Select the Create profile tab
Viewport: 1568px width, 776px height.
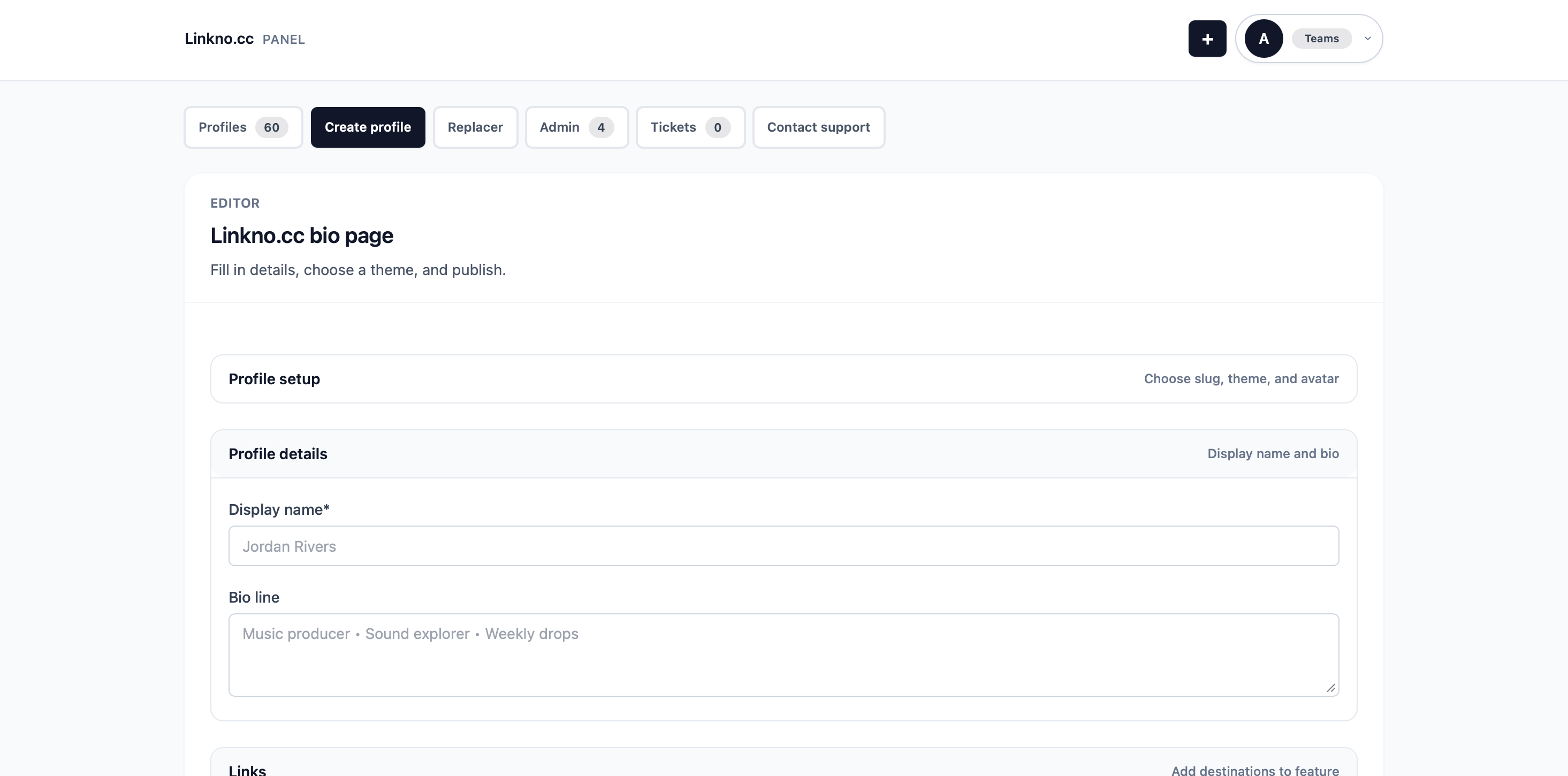pyautogui.click(x=368, y=127)
